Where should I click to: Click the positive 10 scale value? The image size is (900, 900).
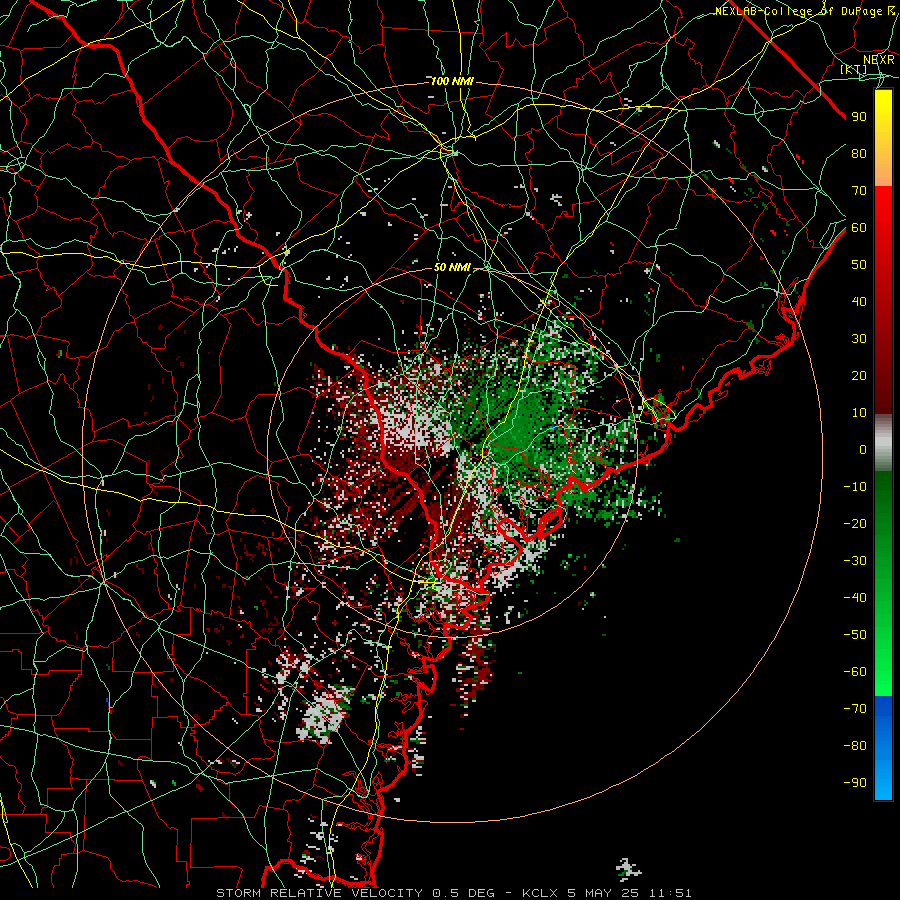click(x=859, y=413)
